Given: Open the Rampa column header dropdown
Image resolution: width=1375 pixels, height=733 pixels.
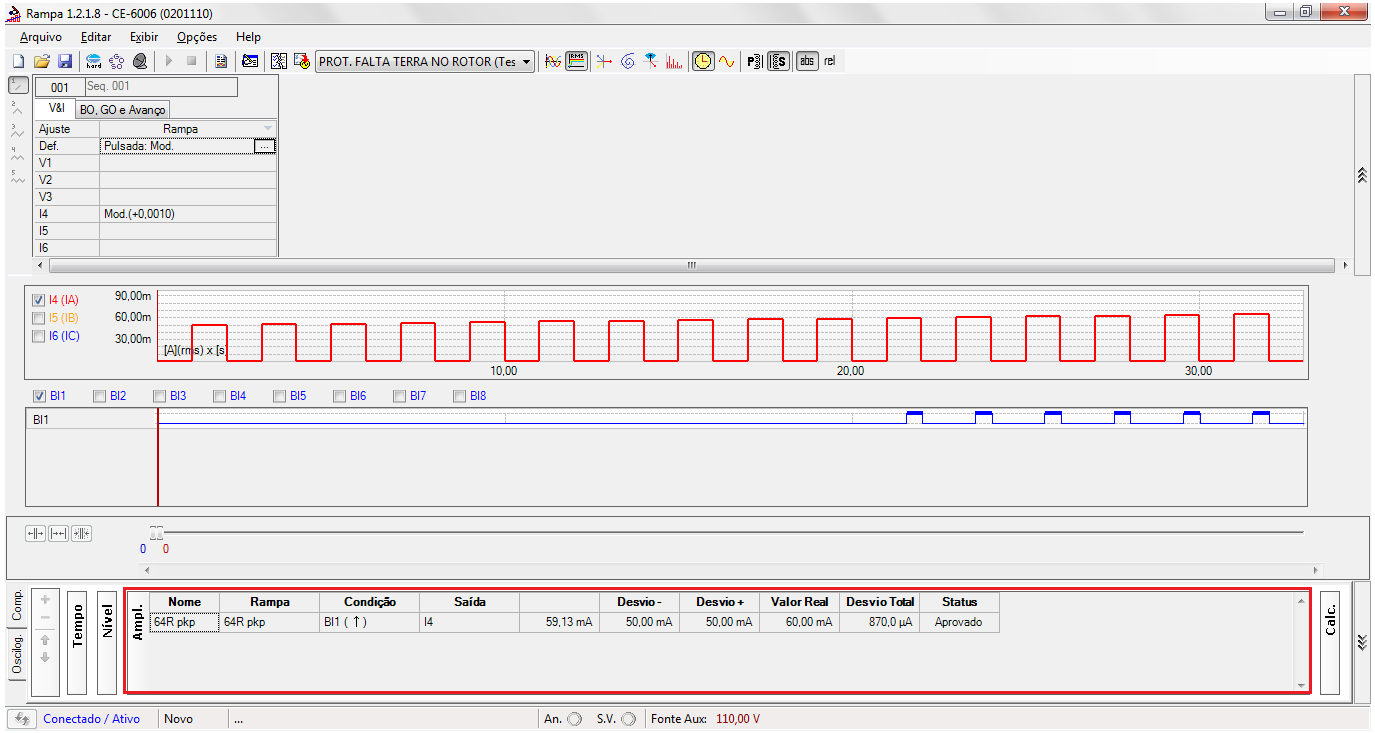Looking at the screenshot, I should point(268,128).
